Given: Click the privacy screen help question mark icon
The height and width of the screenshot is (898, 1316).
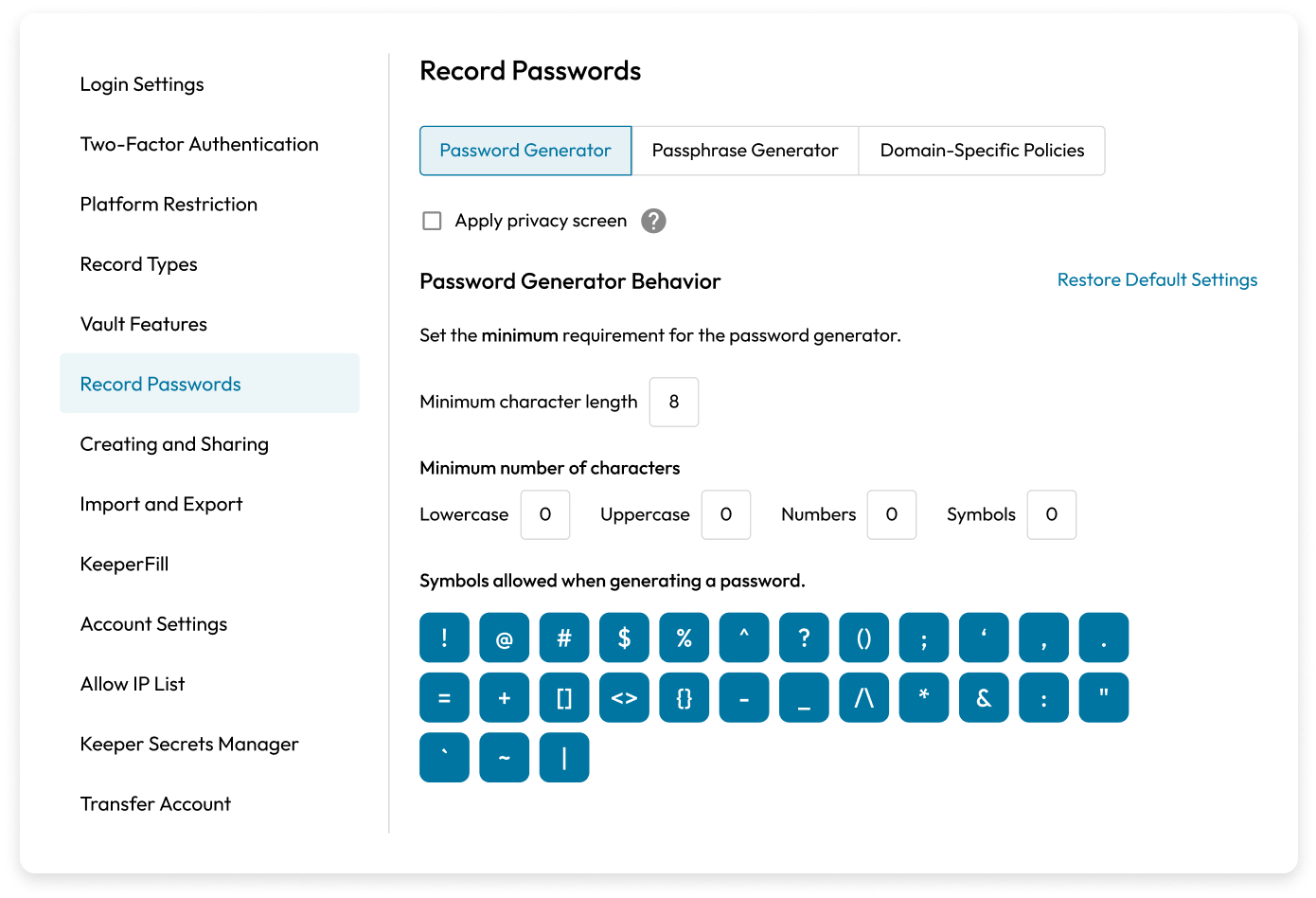Looking at the screenshot, I should [x=653, y=221].
